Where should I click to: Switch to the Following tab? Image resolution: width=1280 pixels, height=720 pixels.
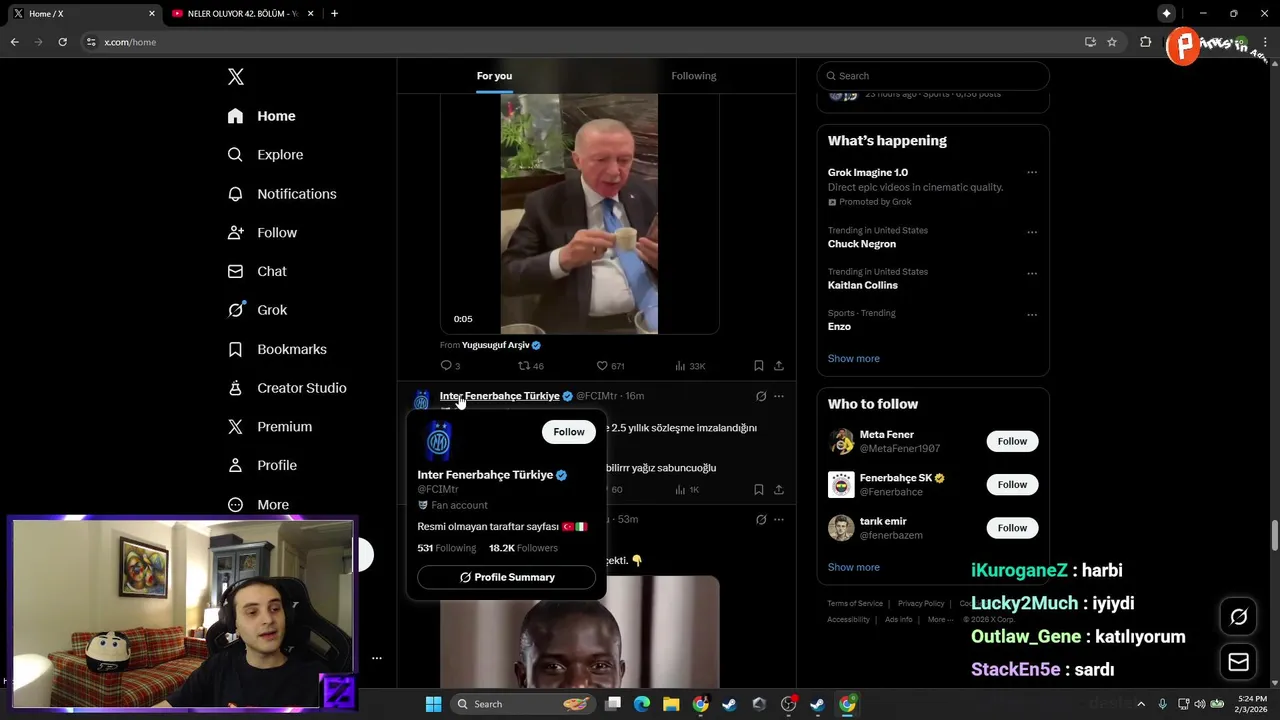693,76
